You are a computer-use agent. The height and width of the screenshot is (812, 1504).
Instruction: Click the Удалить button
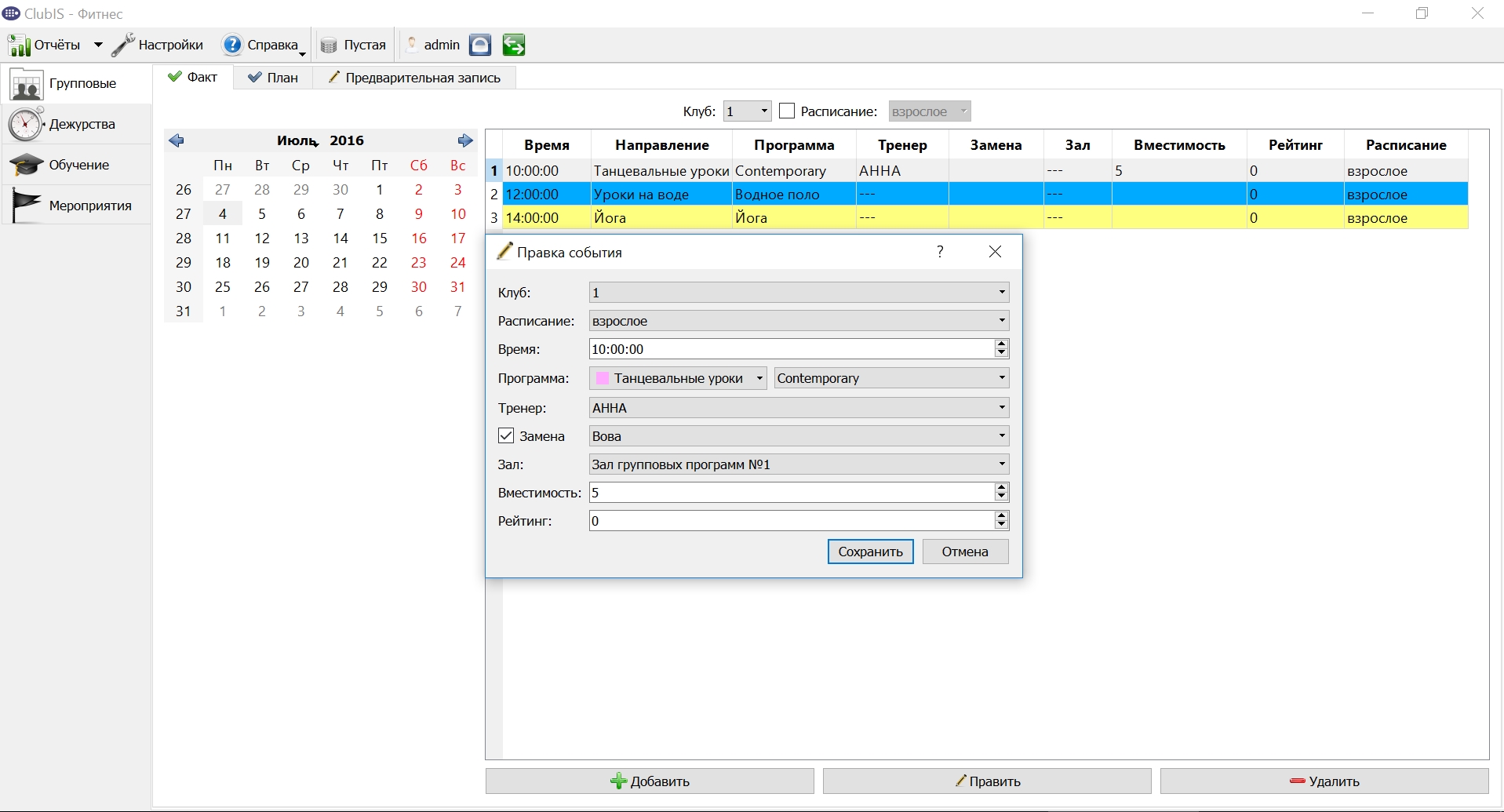pos(1324,781)
